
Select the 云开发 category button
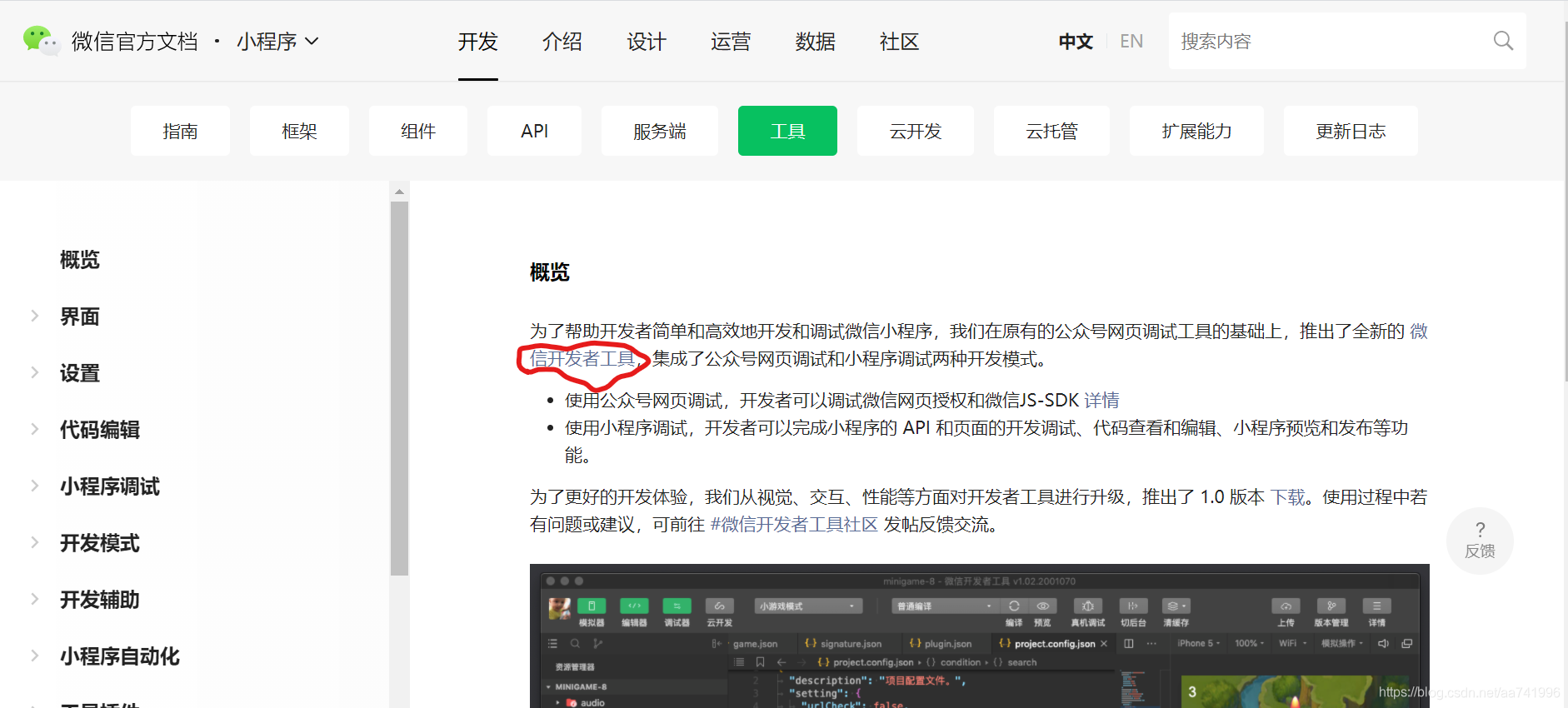pos(916,131)
